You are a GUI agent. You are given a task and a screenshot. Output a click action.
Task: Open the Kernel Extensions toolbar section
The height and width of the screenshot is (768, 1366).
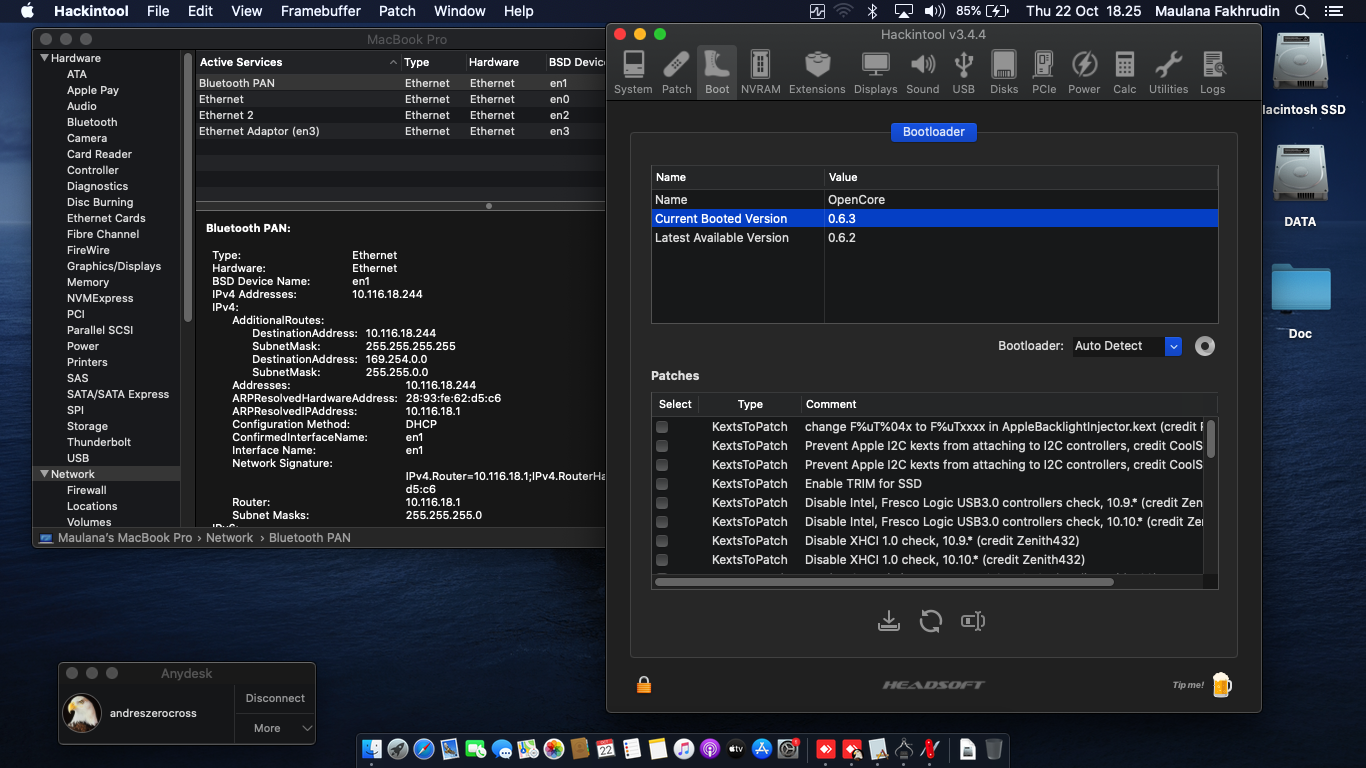coord(816,72)
